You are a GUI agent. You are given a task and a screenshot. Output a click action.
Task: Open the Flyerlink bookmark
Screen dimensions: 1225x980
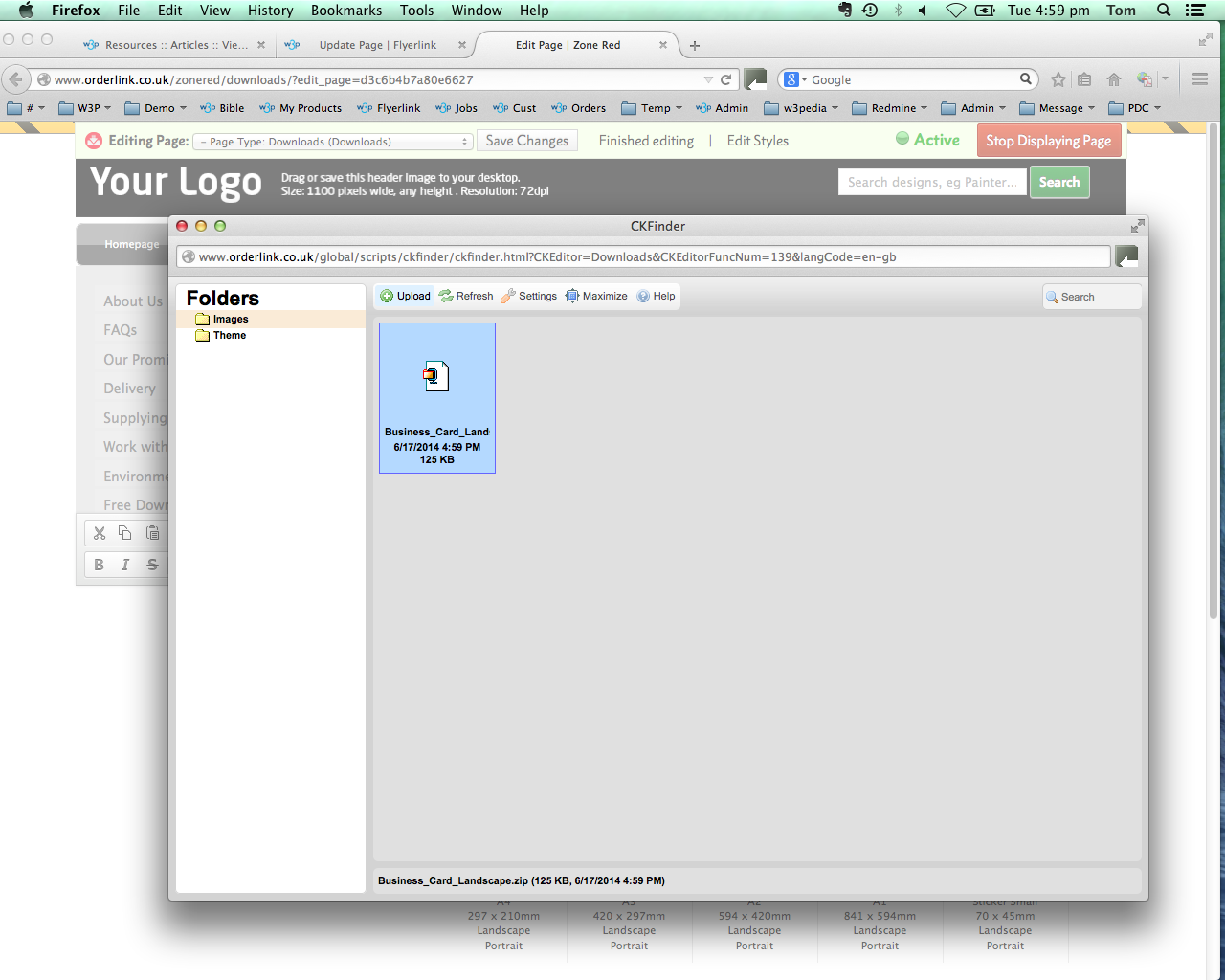(x=389, y=108)
